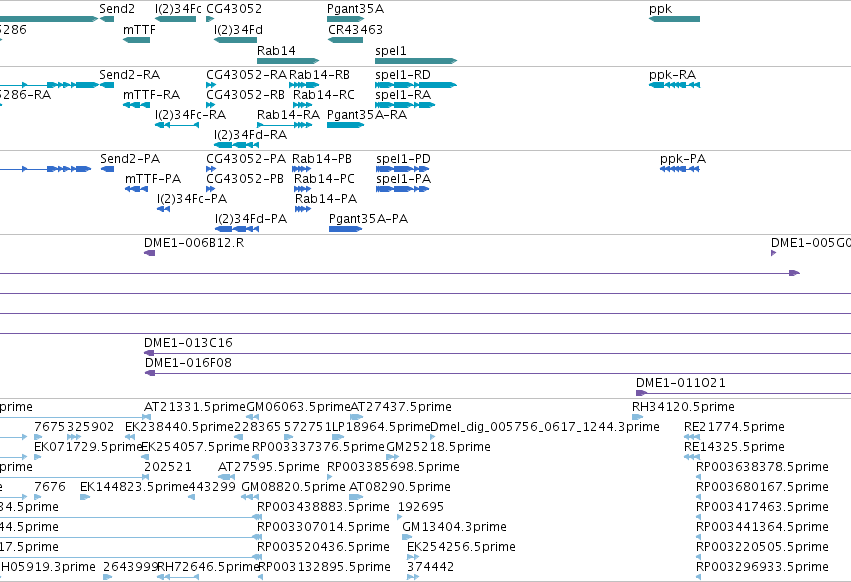This screenshot has height=582, width=851.
Task: Click the l(2)34Fc gene bar
Action: (x=175, y=19)
